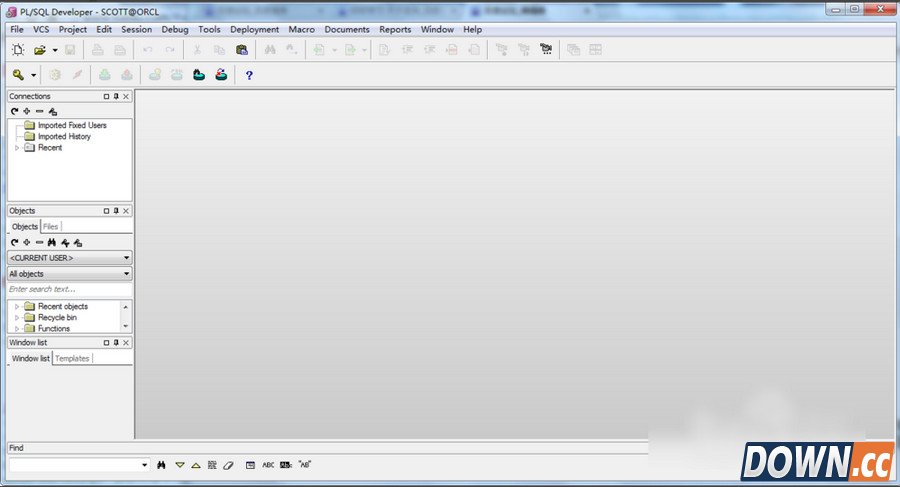Click the Enter search text field

69,289
